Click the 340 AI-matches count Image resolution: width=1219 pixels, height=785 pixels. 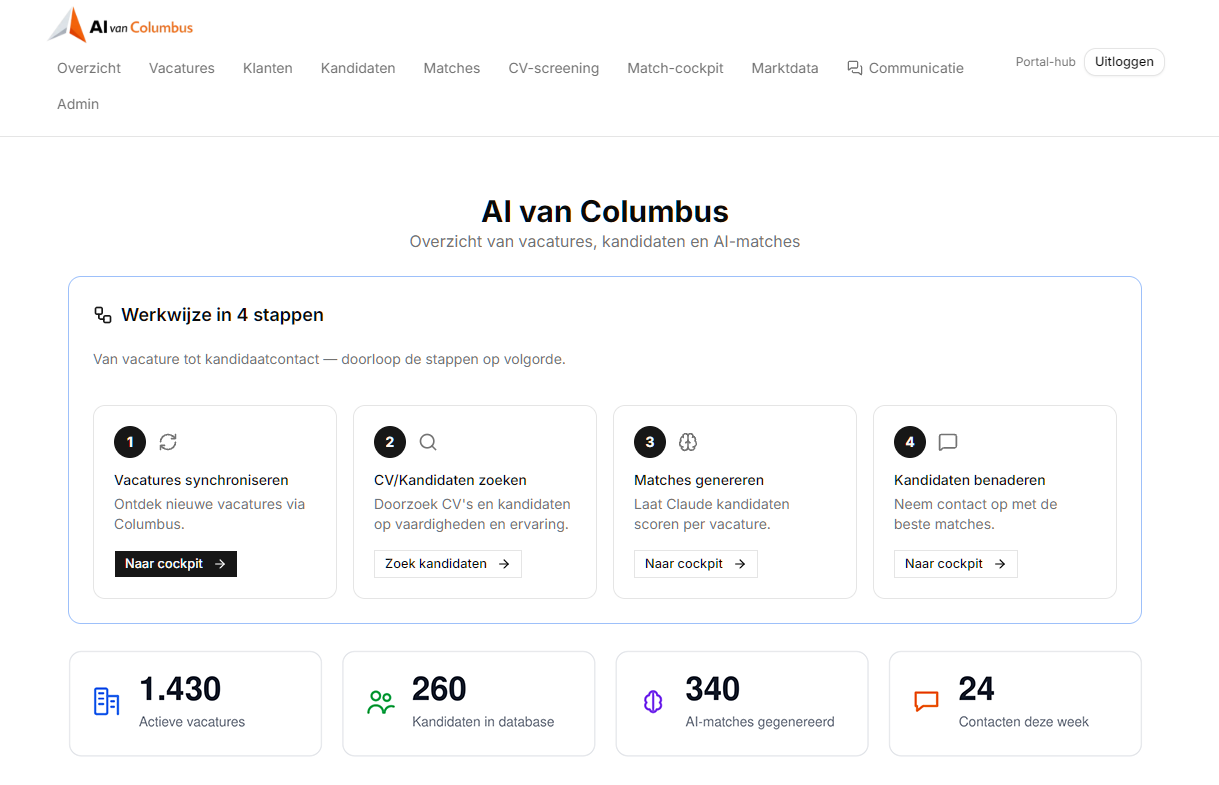point(712,689)
